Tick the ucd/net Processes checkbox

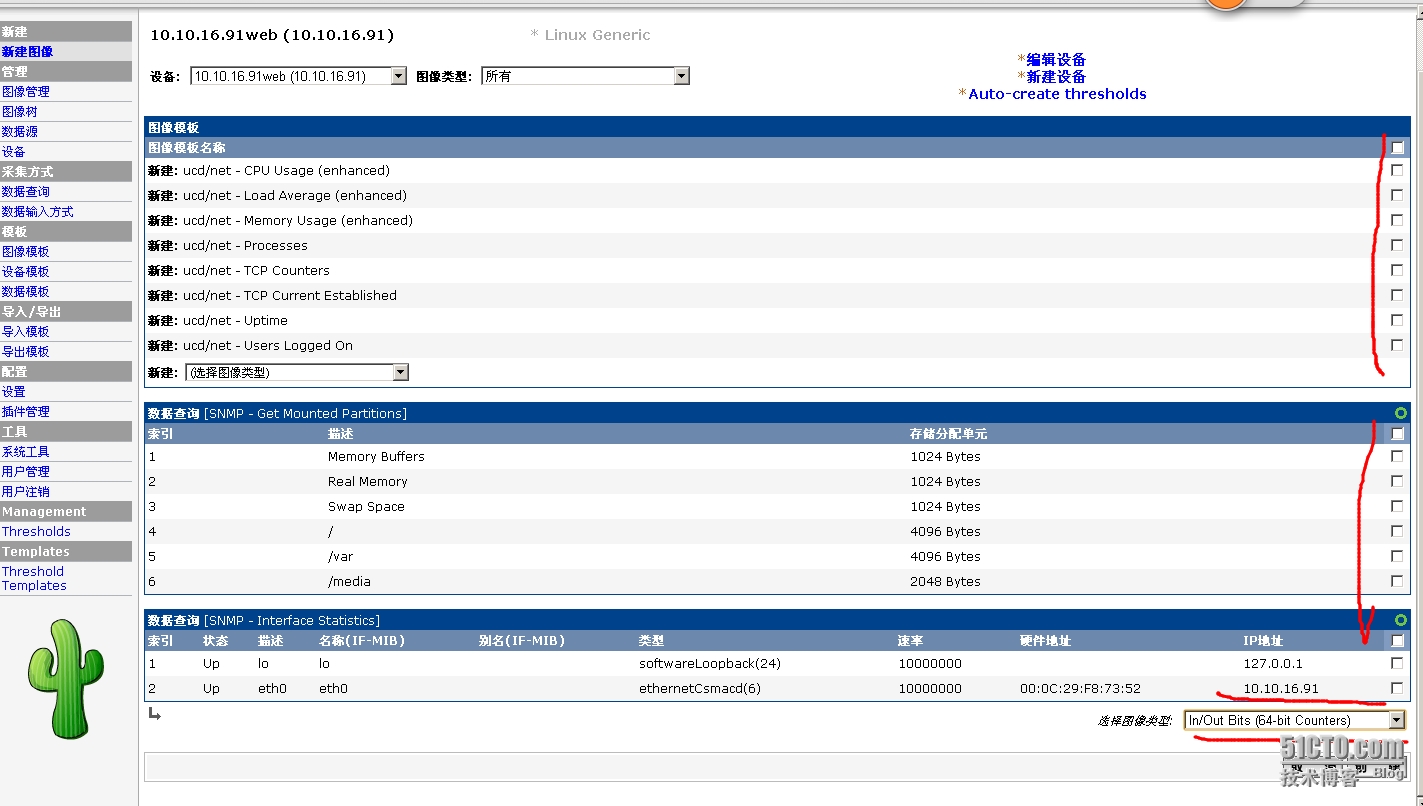coord(1397,245)
